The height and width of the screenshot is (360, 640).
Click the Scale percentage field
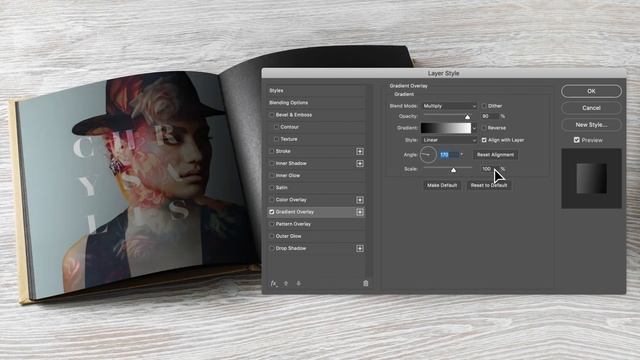[489, 169]
